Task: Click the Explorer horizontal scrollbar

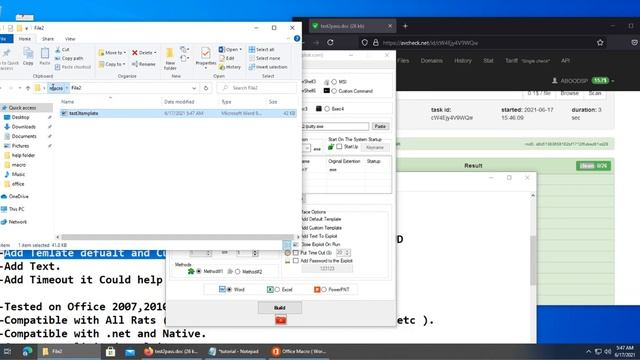Action: click(177, 237)
